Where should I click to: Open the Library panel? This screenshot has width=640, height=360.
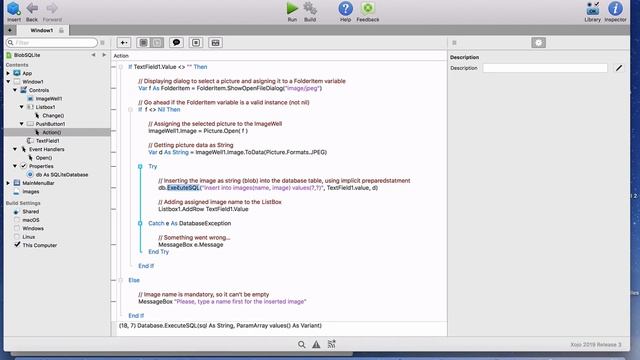[592, 9]
